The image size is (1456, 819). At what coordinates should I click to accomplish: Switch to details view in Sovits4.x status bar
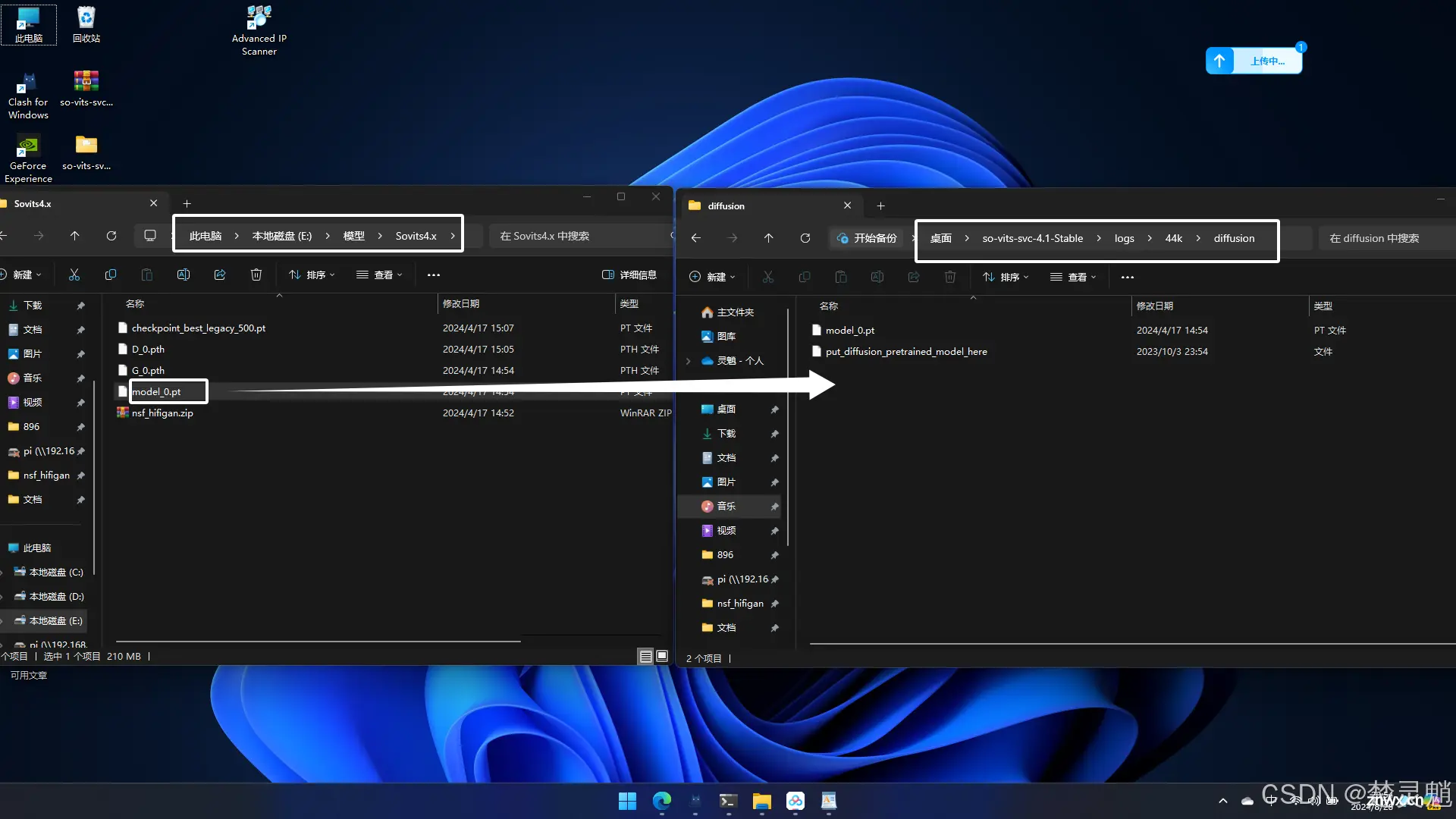pyautogui.click(x=645, y=656)
